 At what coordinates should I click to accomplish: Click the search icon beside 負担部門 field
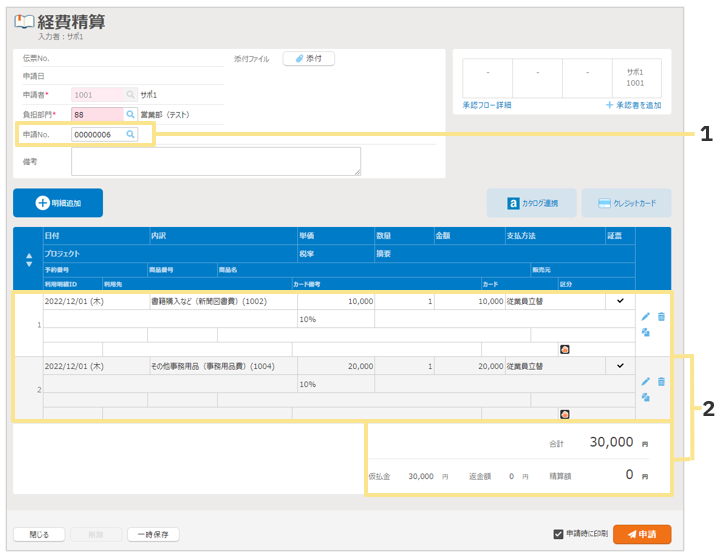pyautogui.click(x=130, y=115)
